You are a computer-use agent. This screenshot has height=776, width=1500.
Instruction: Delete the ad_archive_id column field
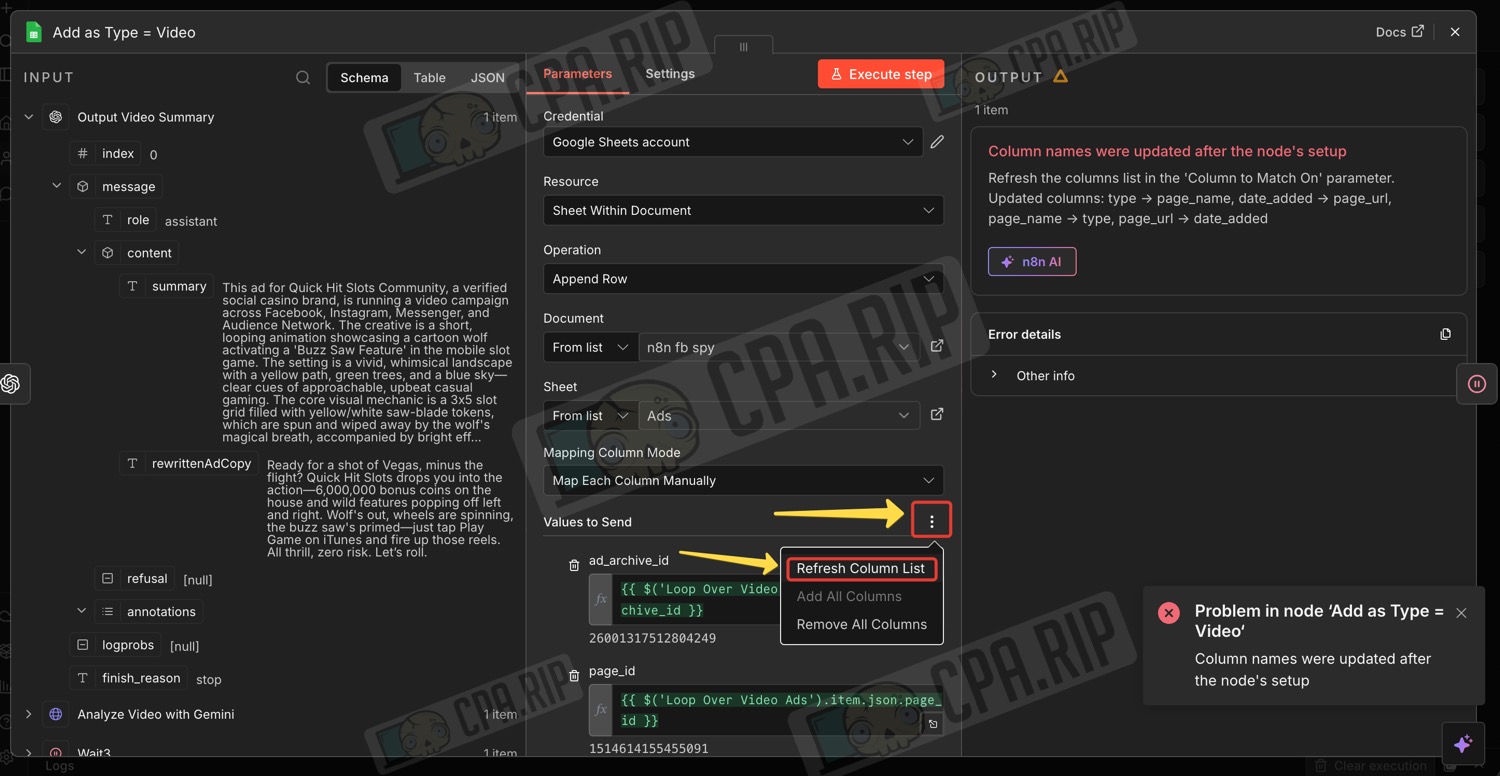574,565
